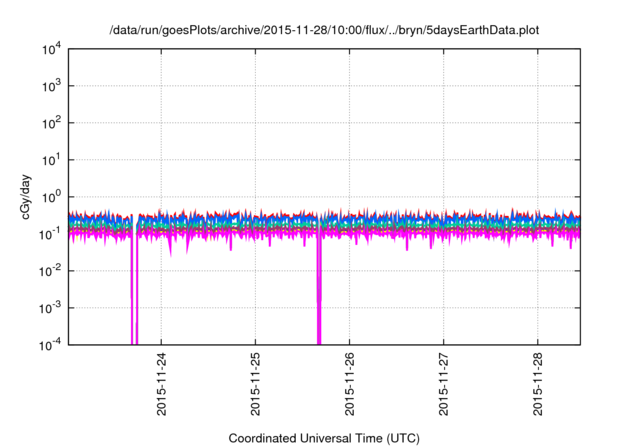Click the 10^-3 y-axis tick label
The width and height of the screenshot is (640, 448).
coord(50,308)
